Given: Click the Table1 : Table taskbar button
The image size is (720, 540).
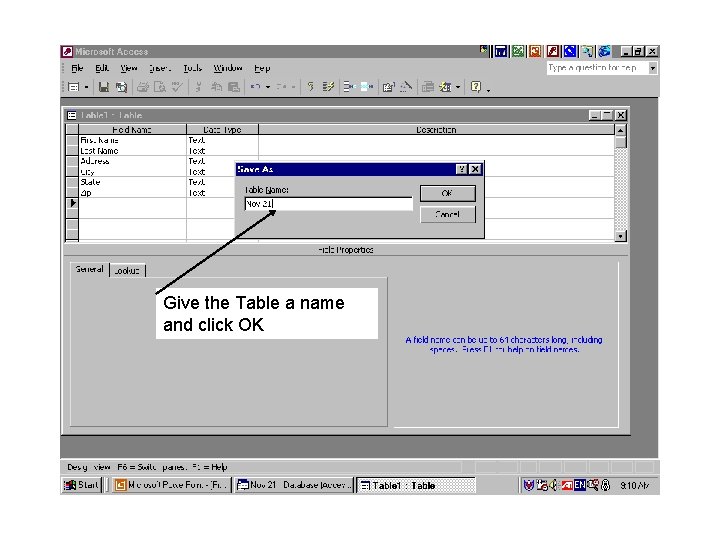Looking at the screenshot, I should [x=416, y=485].
